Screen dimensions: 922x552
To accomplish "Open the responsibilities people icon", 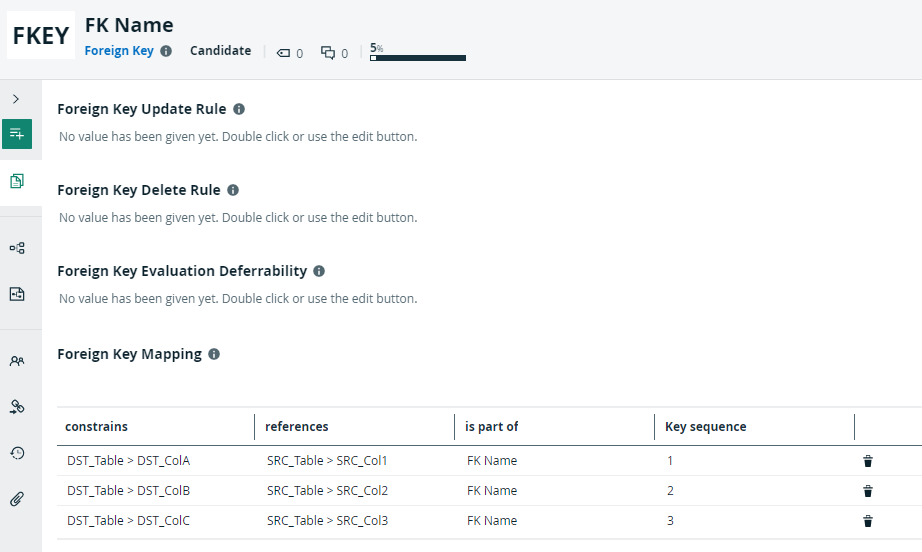I will click(17, 361).
